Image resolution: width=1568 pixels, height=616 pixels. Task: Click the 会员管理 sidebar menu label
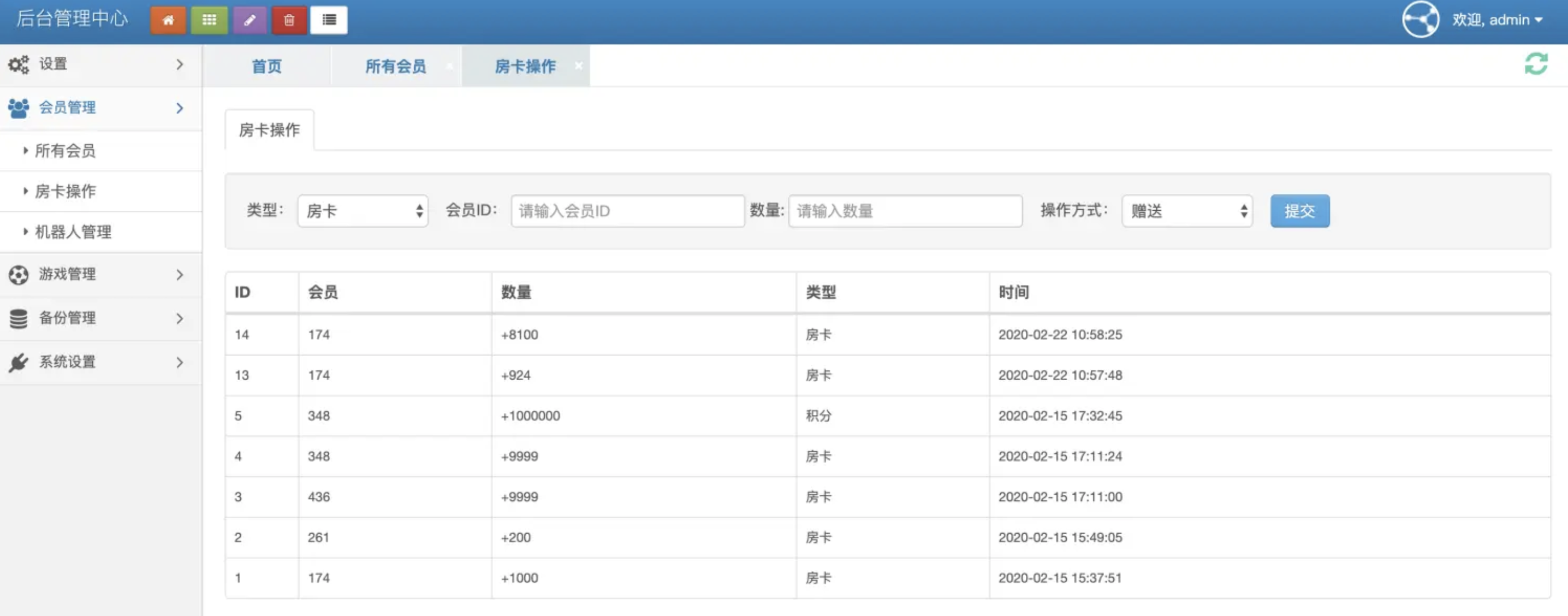coord(68,108)
